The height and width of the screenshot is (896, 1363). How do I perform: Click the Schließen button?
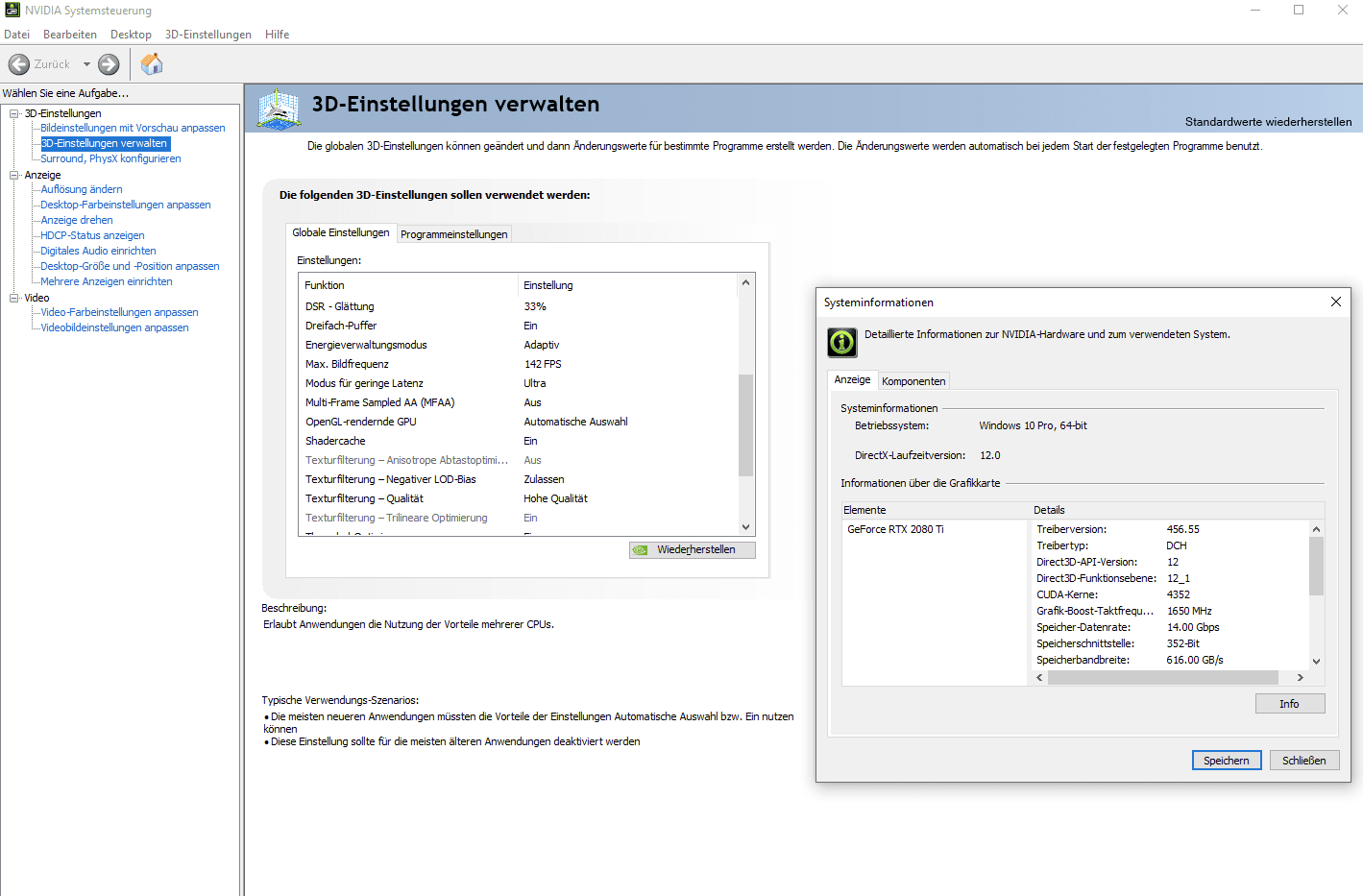(x=1303, y=761)
